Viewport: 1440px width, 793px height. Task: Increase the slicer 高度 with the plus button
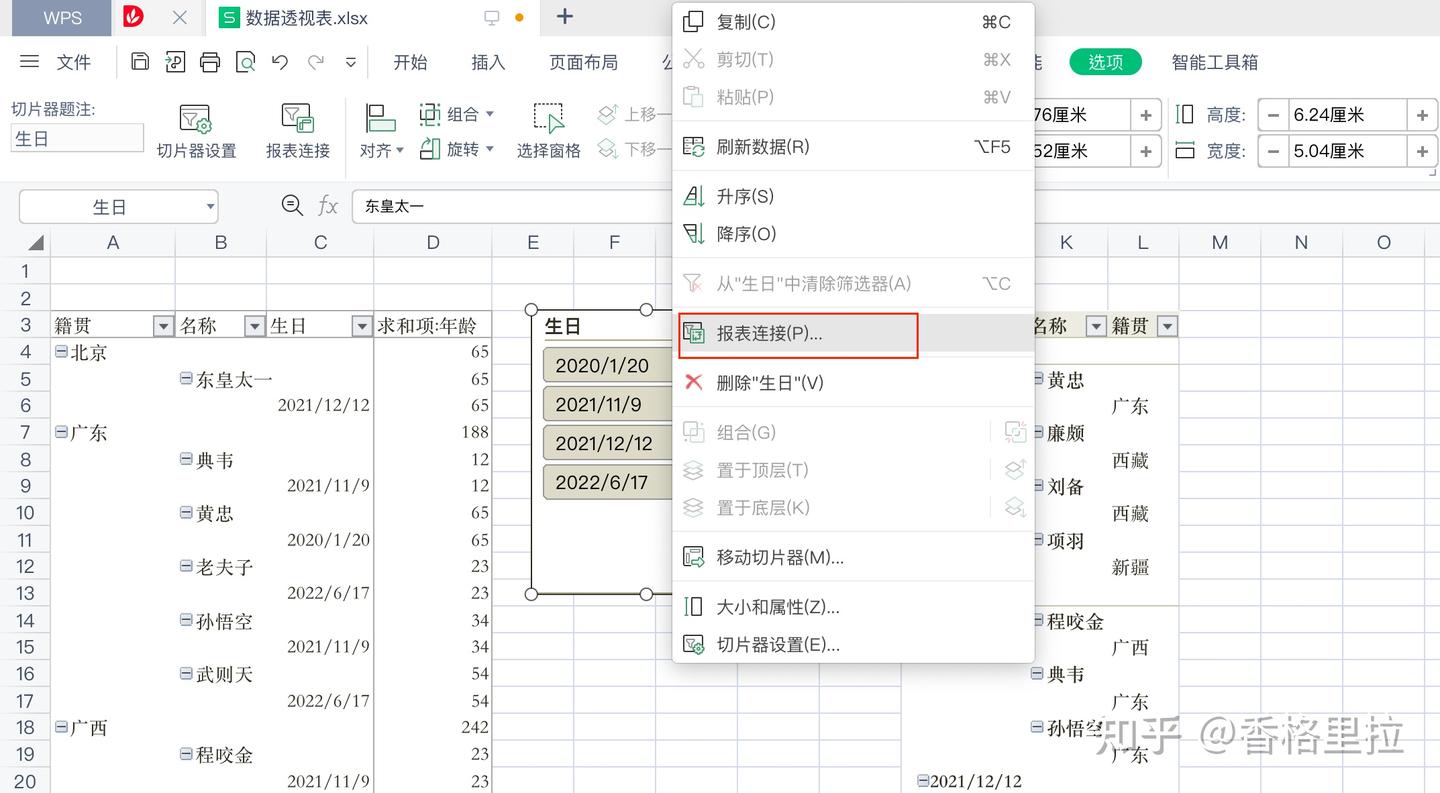tap(1422, 115)
